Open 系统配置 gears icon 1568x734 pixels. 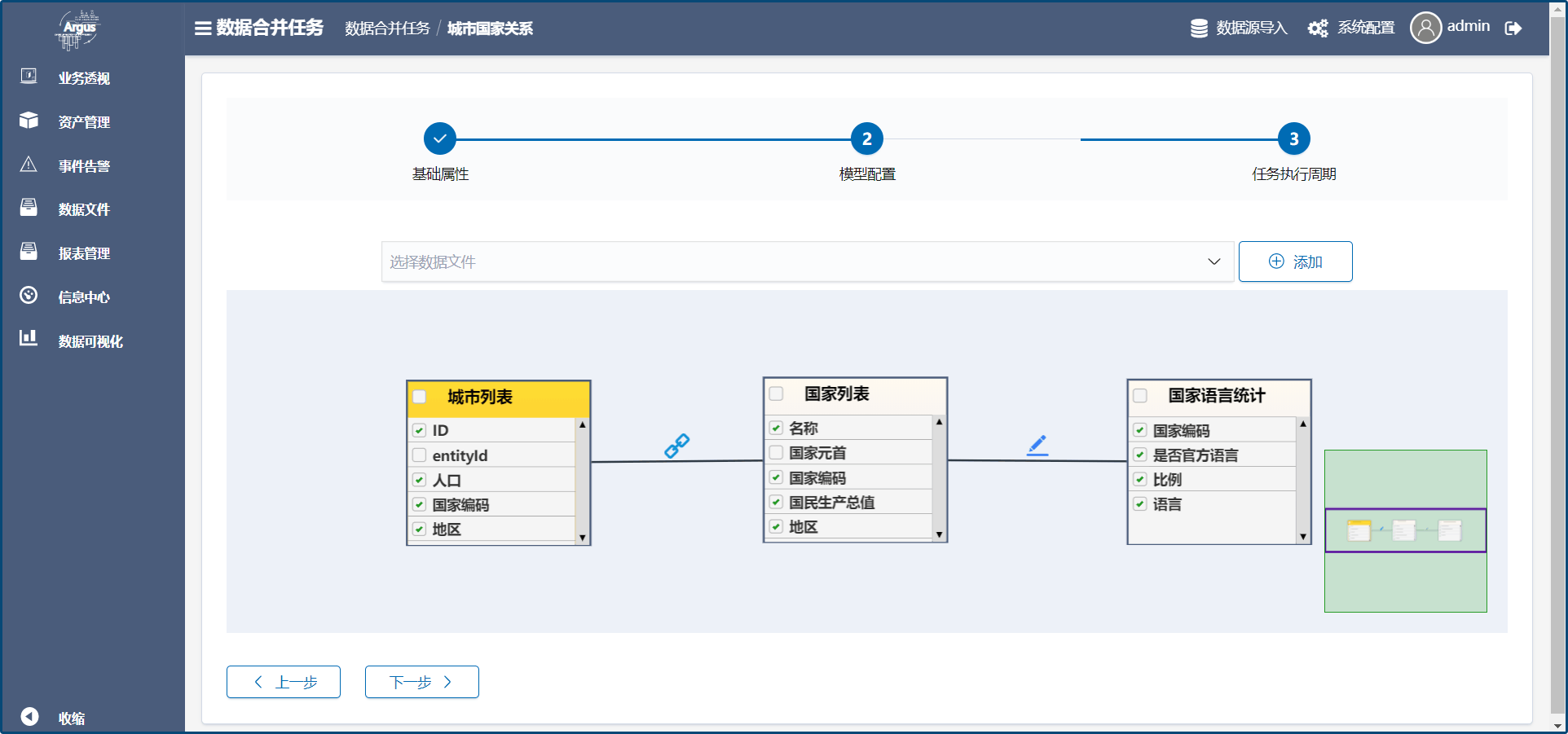[x=1317, y=29]
